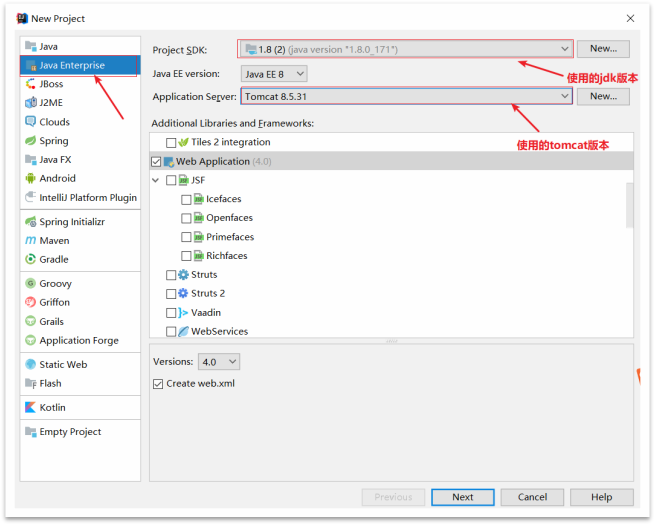Tick the Vaadin checkbox
Screen dimensions: 655x524
(171, 313)
